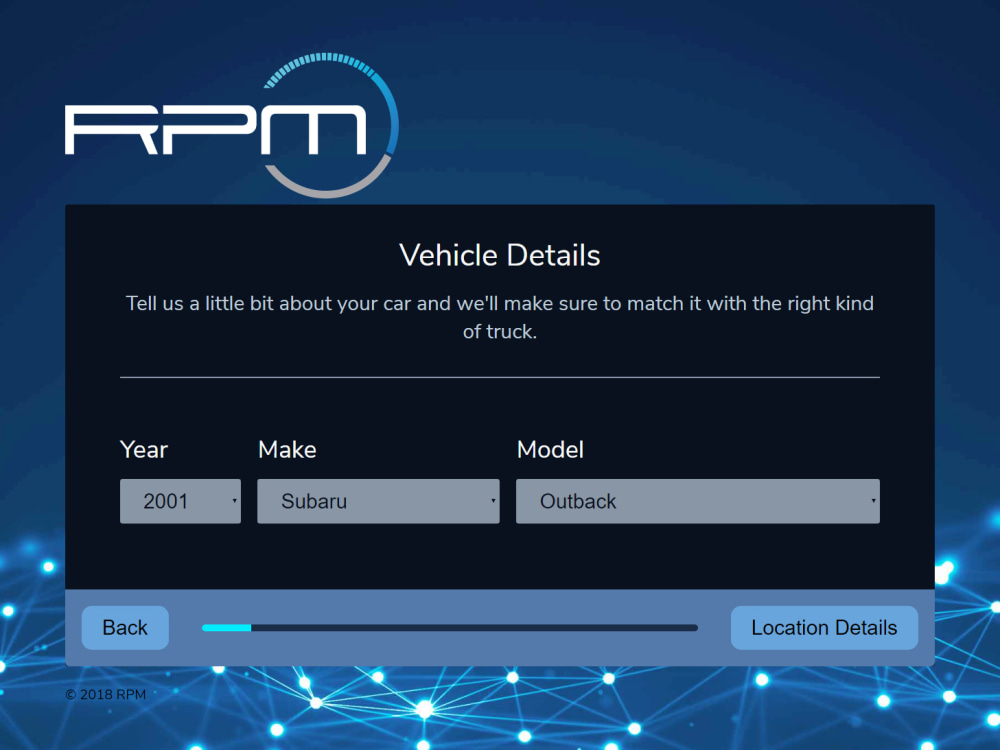This screenshot has height=750, width=1000.
Task: Click the © 2018 RPM footer text
Action: pos(106,695)
